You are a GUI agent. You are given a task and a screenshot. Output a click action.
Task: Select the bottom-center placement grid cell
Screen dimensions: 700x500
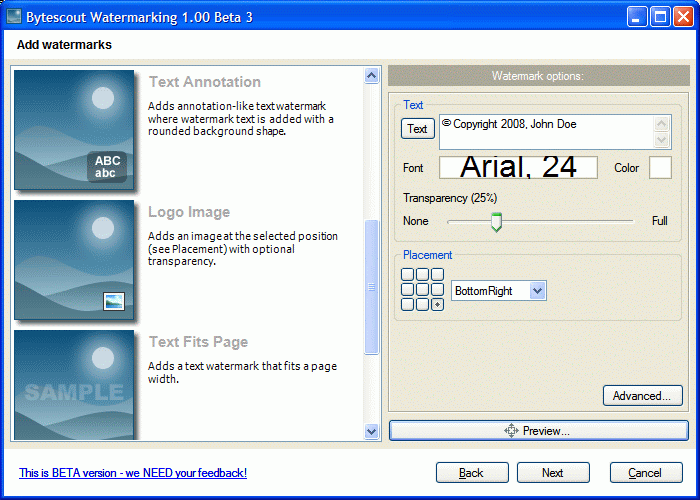click(x=422, y=304)
